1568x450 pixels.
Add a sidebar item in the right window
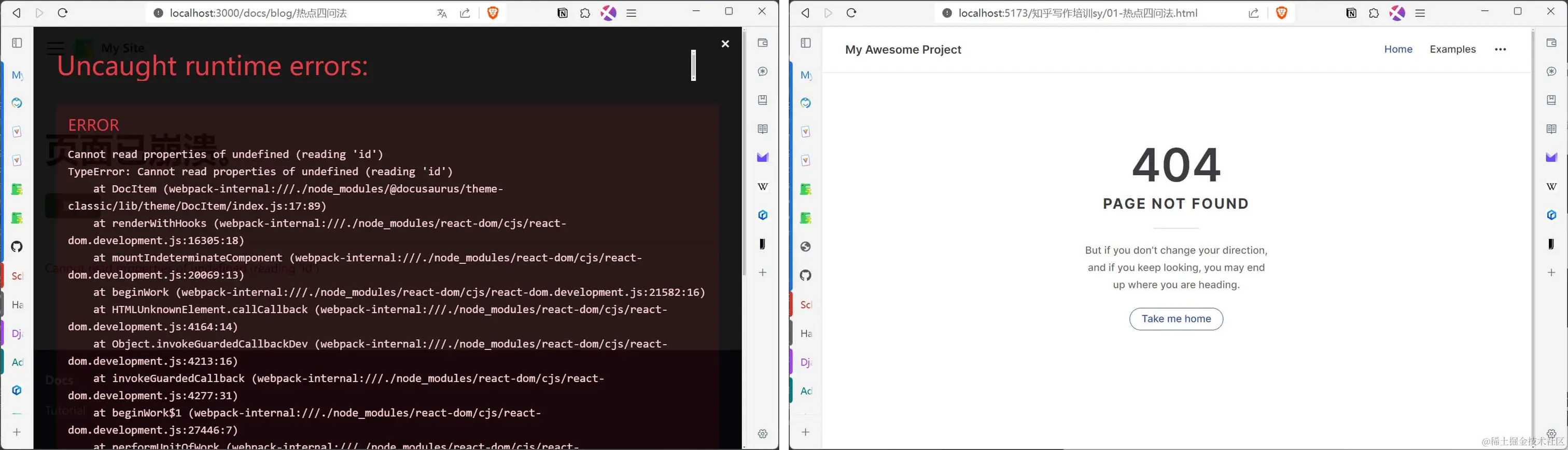click(1551, 272)
